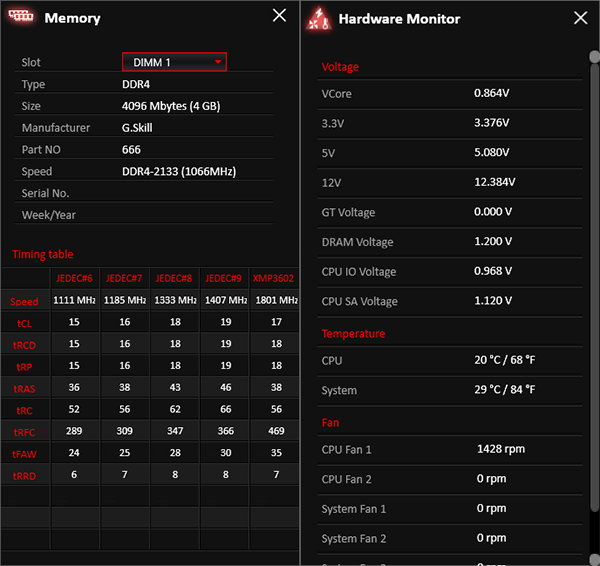This screenshot has height=566, width=600.
Task: Click the Serial No. label
Action: tap(45, 193)
